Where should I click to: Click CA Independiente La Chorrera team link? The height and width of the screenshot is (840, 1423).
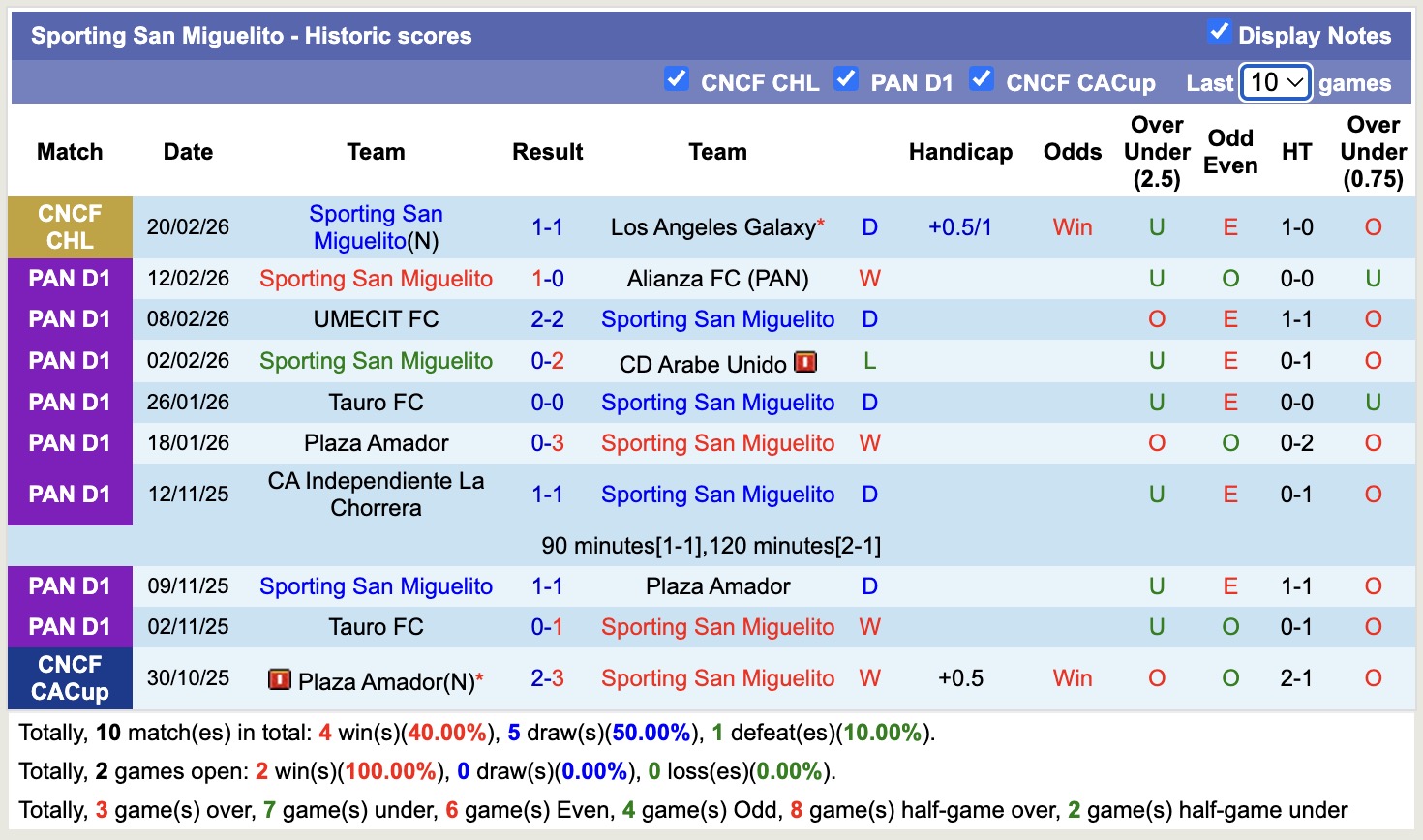tap(376, 494)
